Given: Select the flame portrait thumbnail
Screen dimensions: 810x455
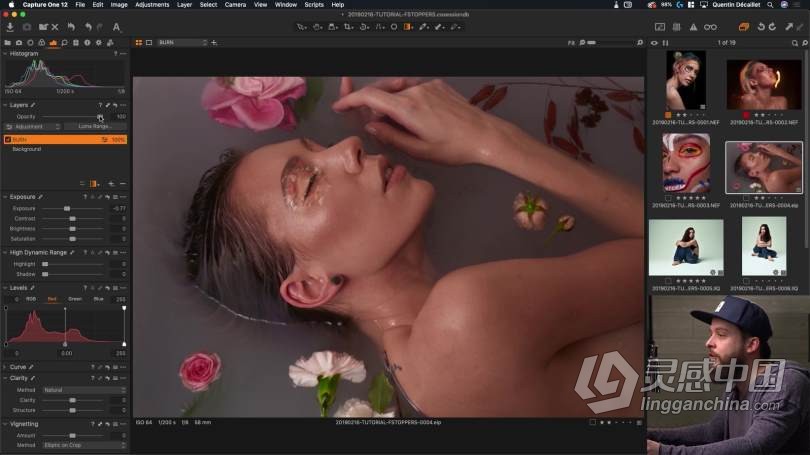Looking at the screenshot, I should pos(764,84).
